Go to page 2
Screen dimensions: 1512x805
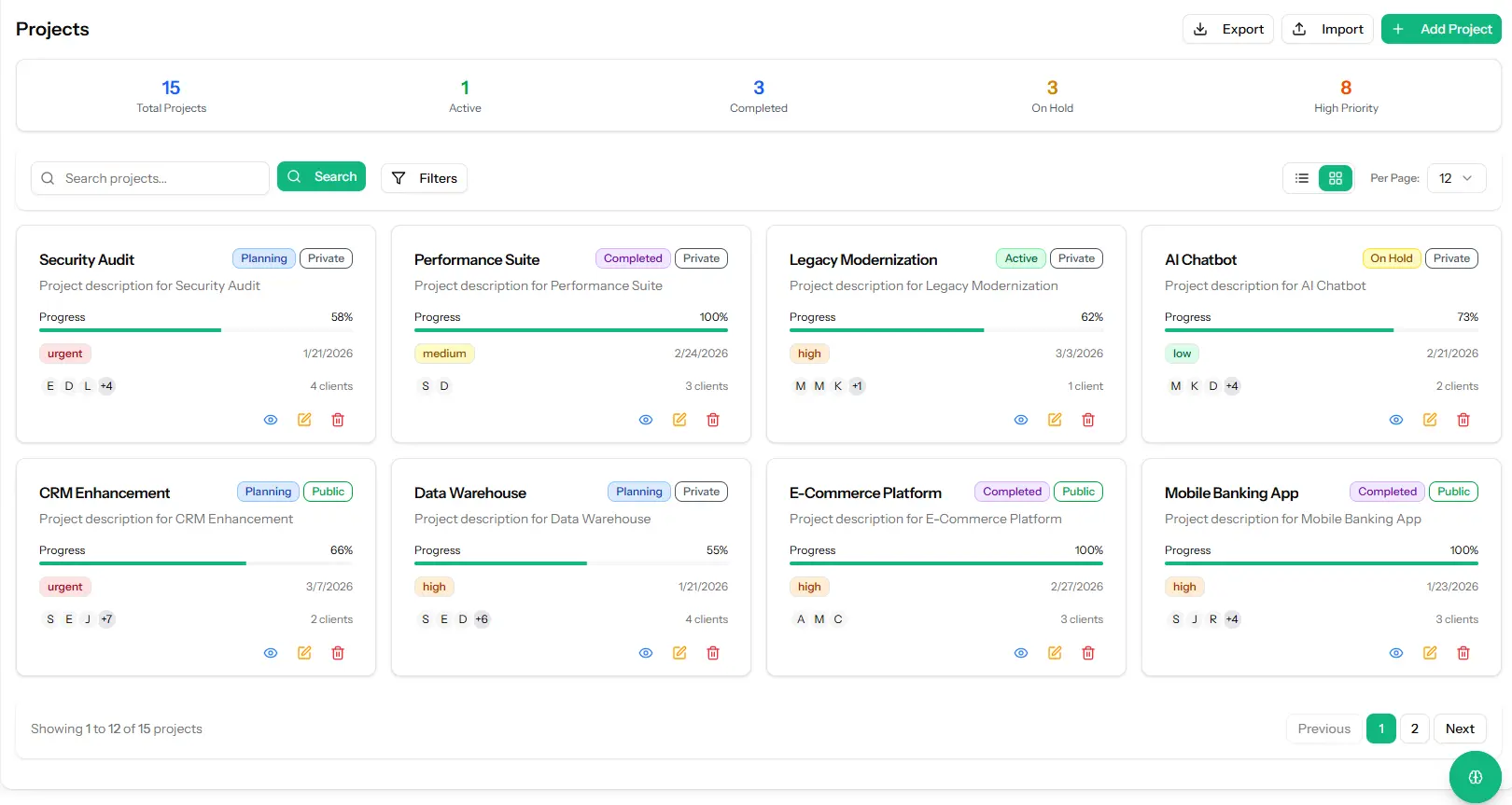(x=1415, y=729)
